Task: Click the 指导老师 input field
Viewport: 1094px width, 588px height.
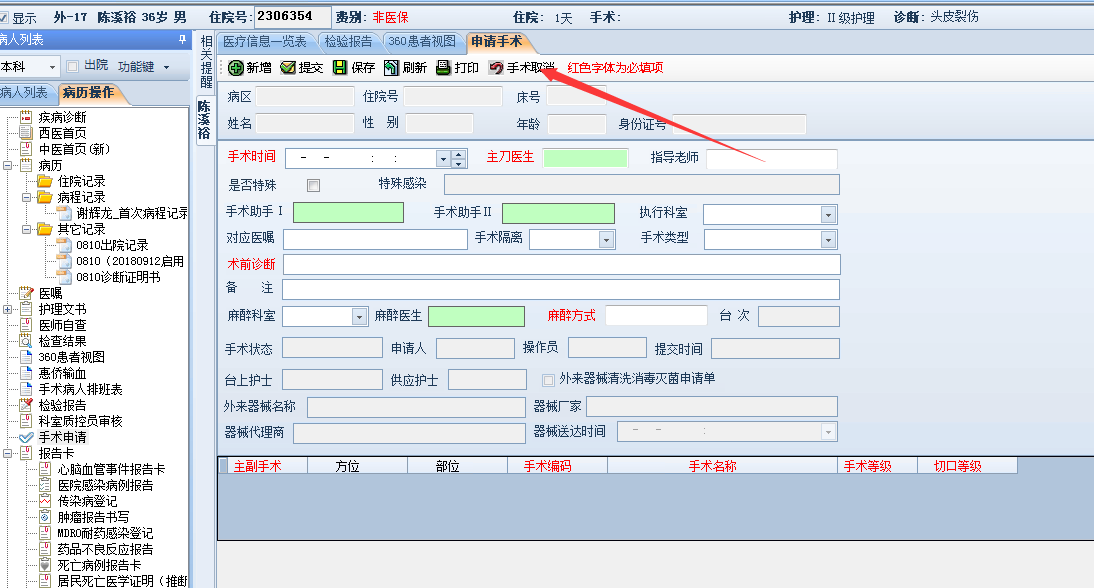Action: tap(772, 159)
